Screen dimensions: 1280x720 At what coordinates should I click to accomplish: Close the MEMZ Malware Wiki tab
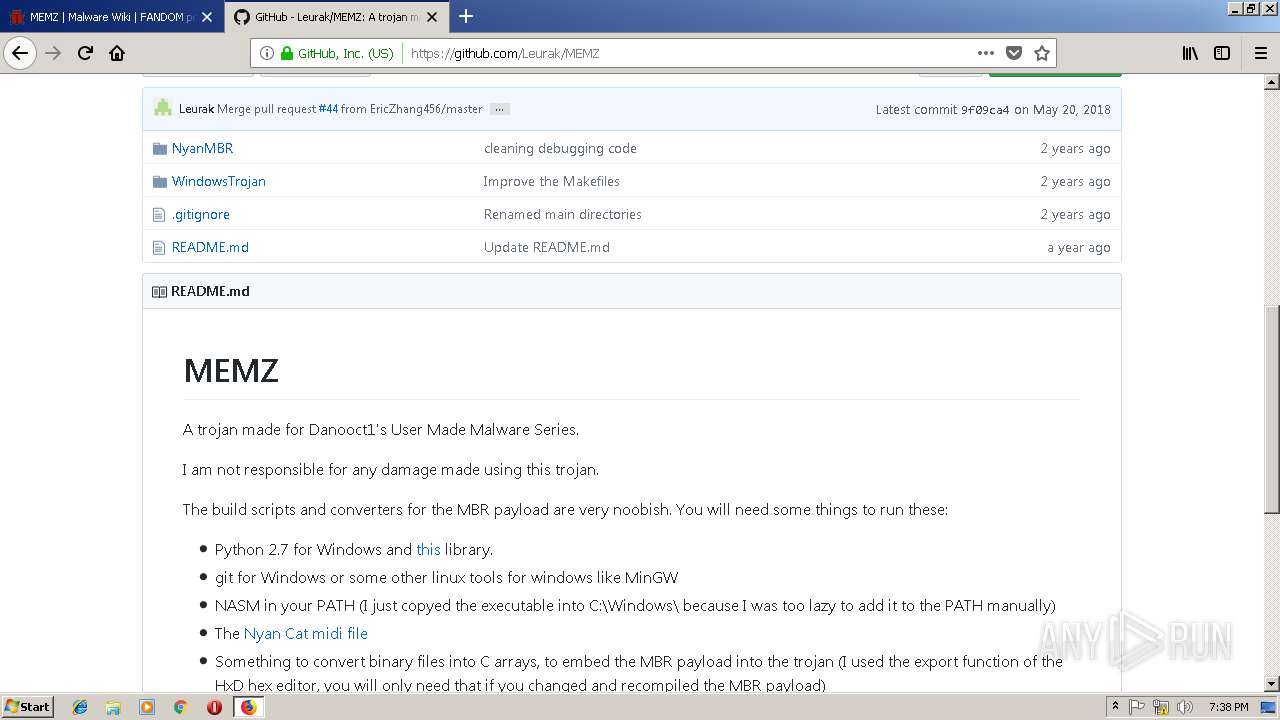207,17
